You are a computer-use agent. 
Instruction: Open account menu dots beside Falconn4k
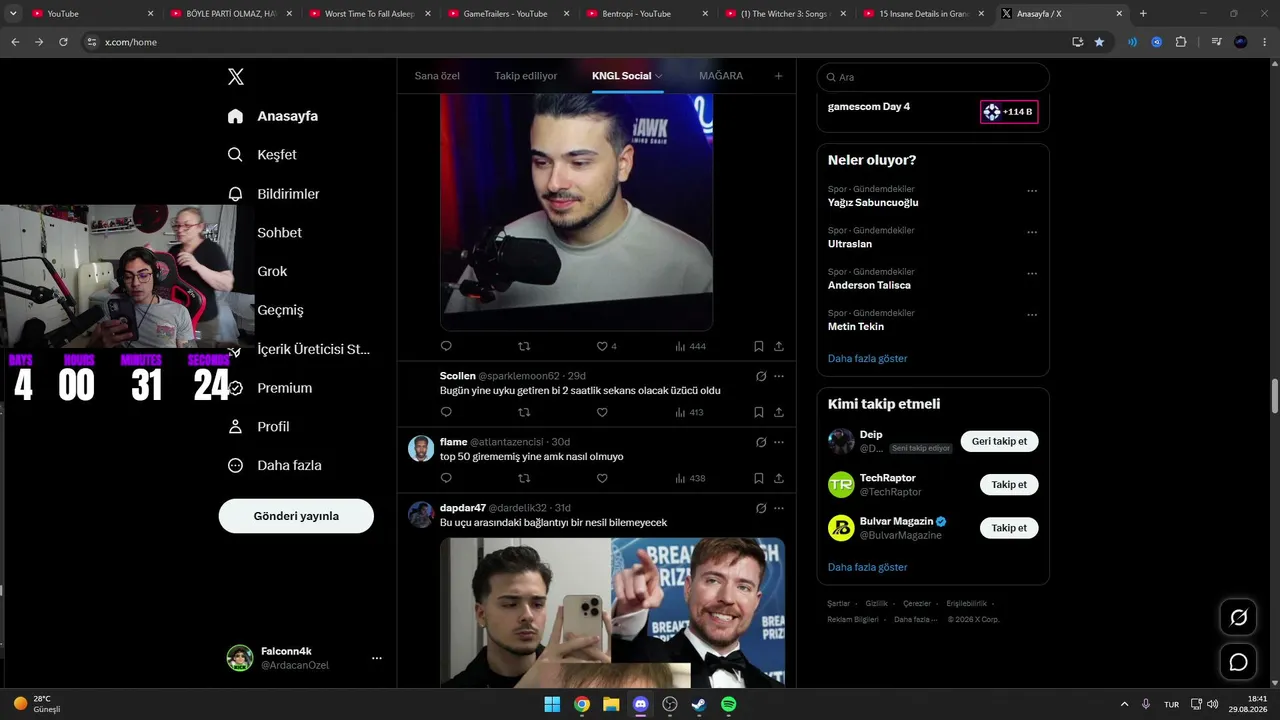coord(377,658)
